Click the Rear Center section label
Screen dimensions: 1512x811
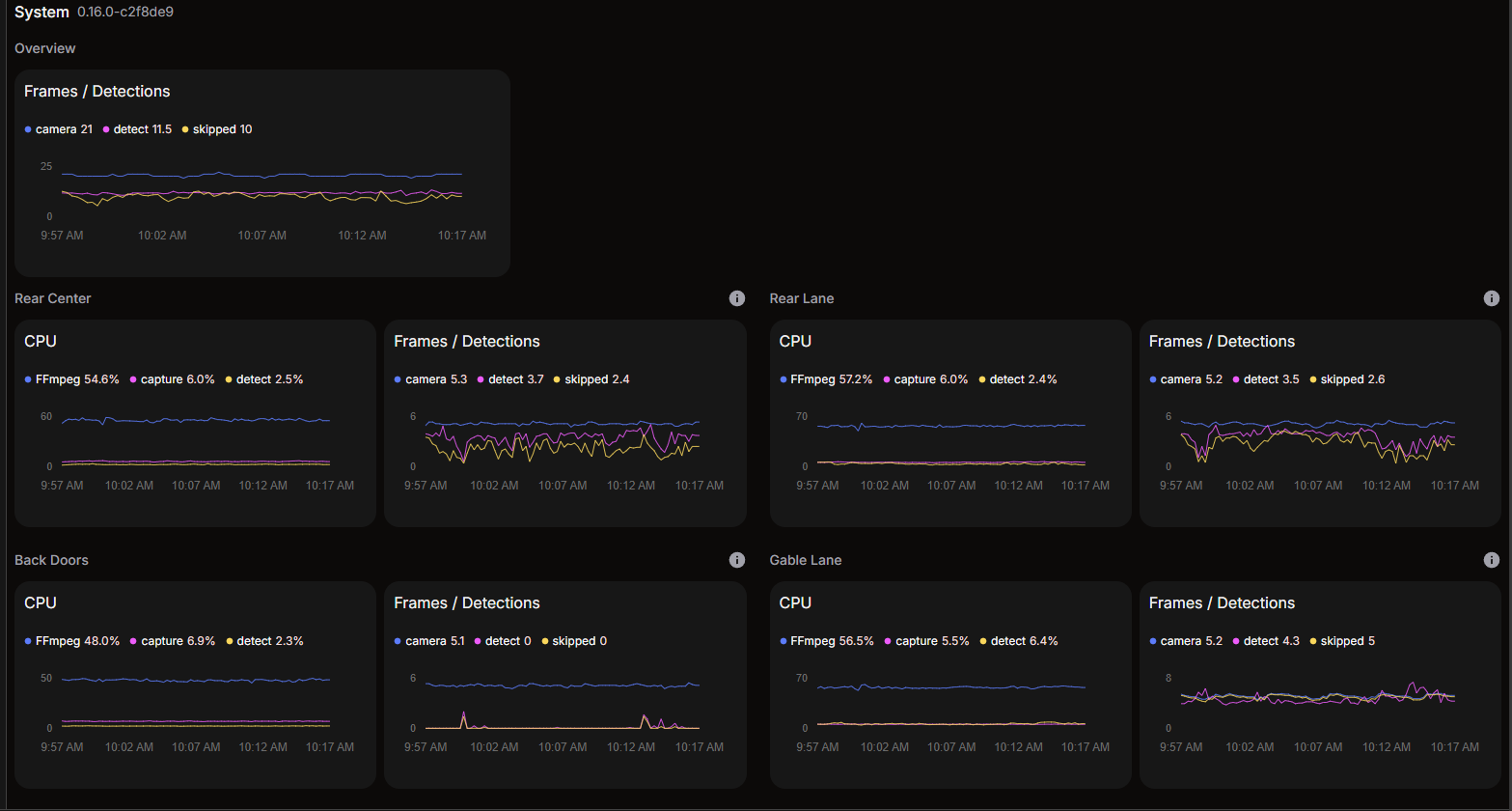point(53,298)
